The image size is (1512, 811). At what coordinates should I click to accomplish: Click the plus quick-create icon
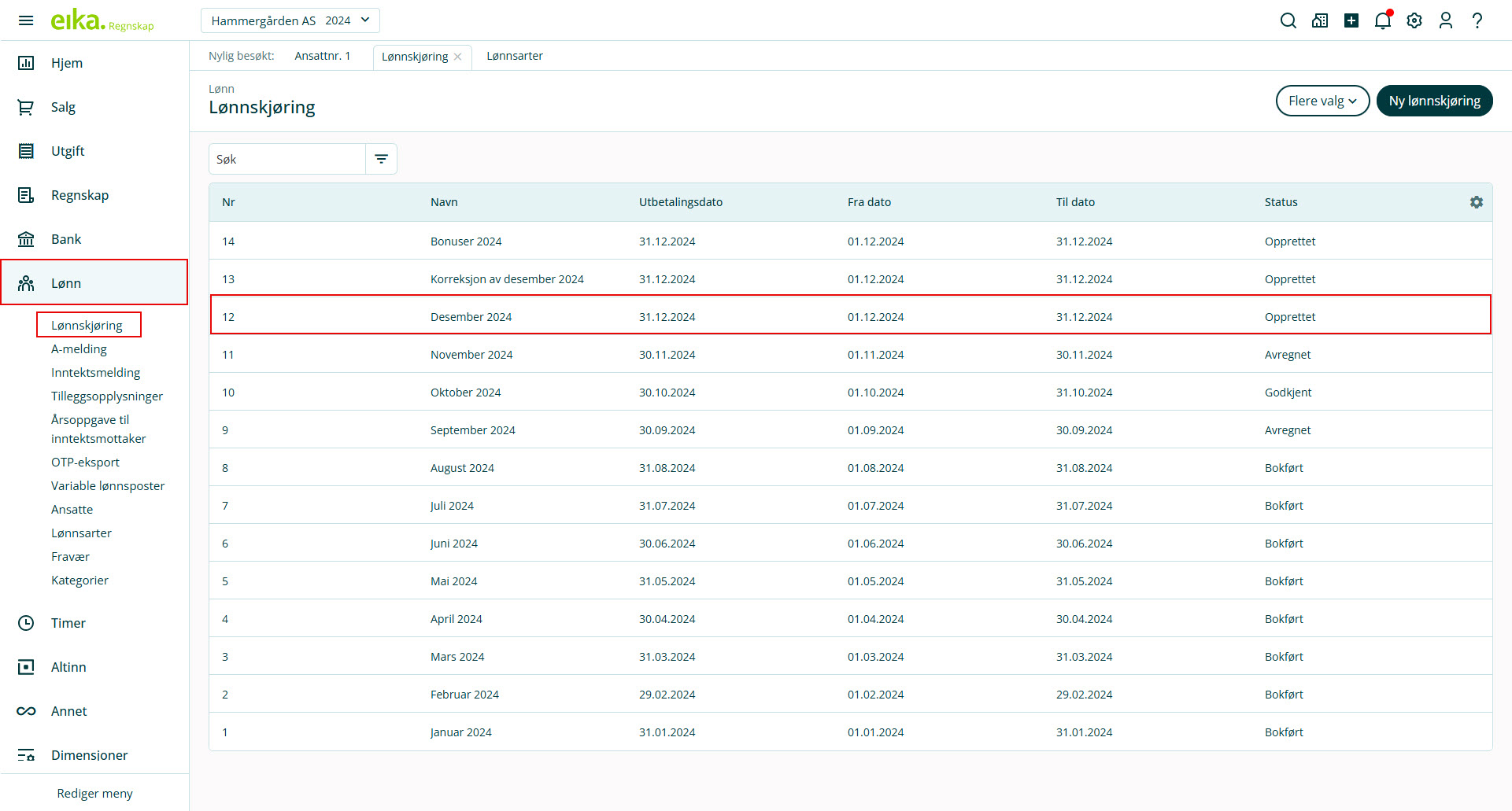point(1351,20)
